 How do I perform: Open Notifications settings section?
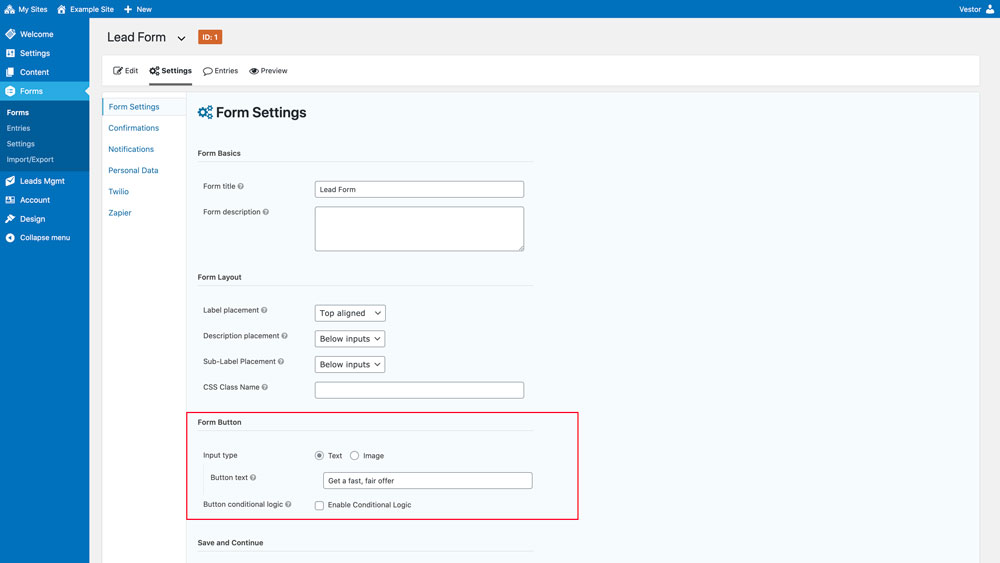pos(131,149)
